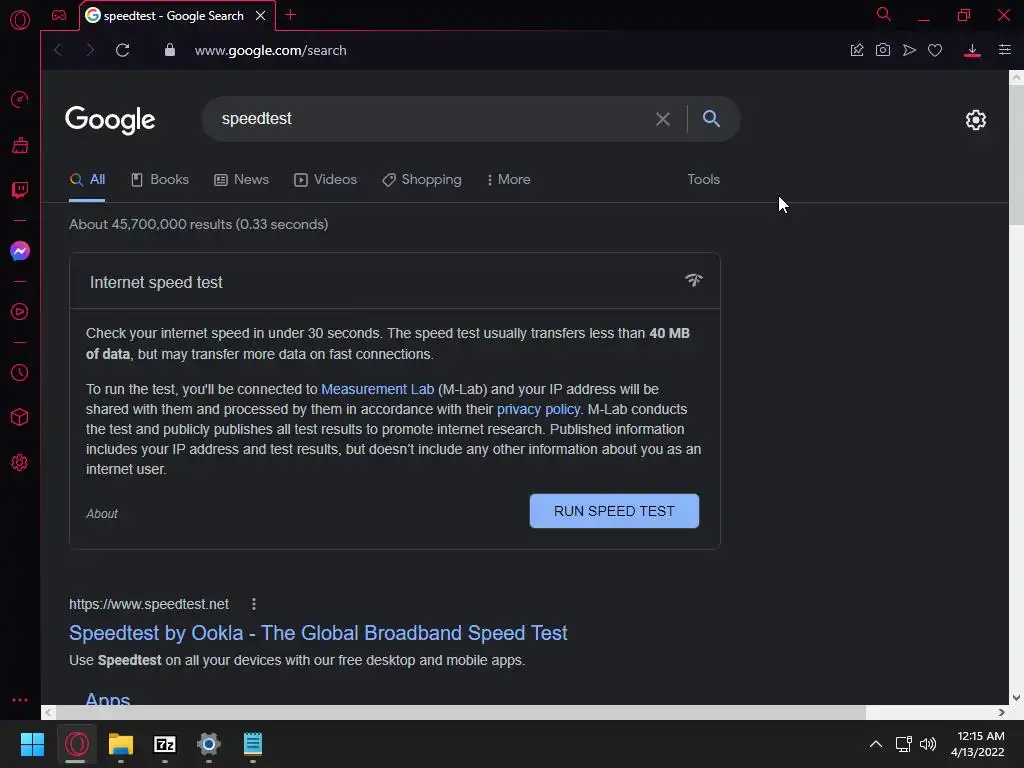The image size is (1024, 768).
Task: Open speedtest.net result options menu
Action: pyautogui.click(x=253, y=604)
